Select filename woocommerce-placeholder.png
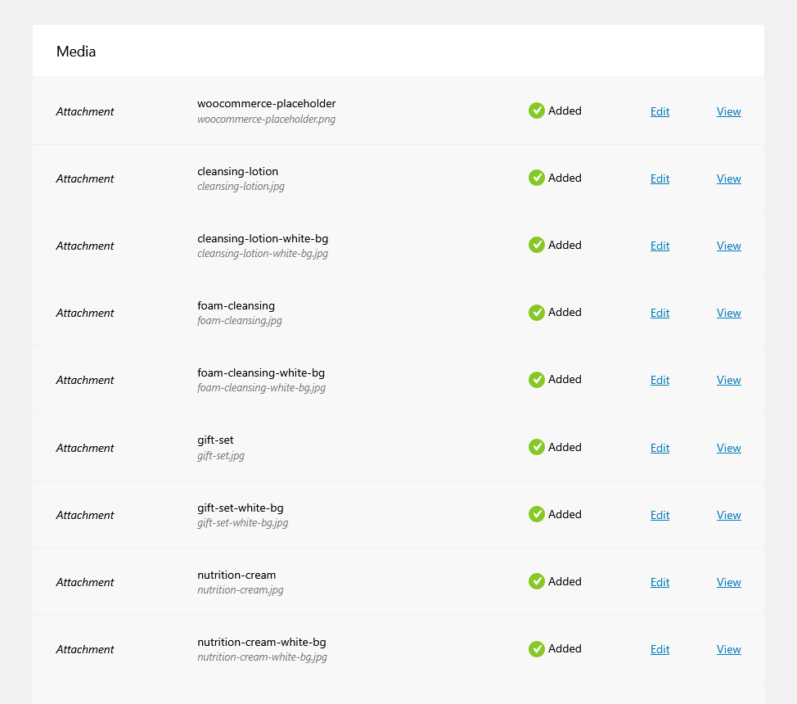 [266, 119]
